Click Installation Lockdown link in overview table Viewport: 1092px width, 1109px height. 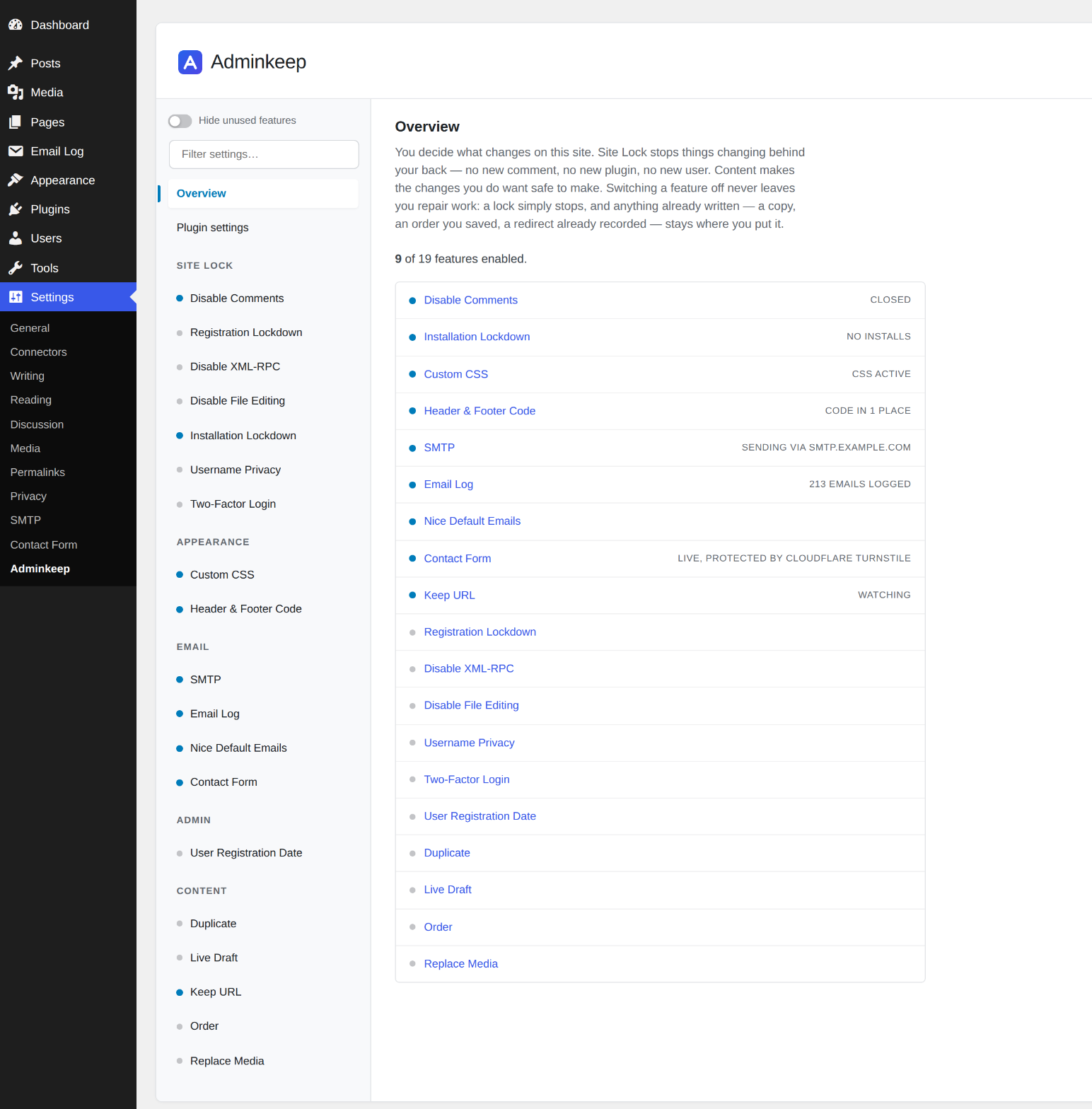477,337
